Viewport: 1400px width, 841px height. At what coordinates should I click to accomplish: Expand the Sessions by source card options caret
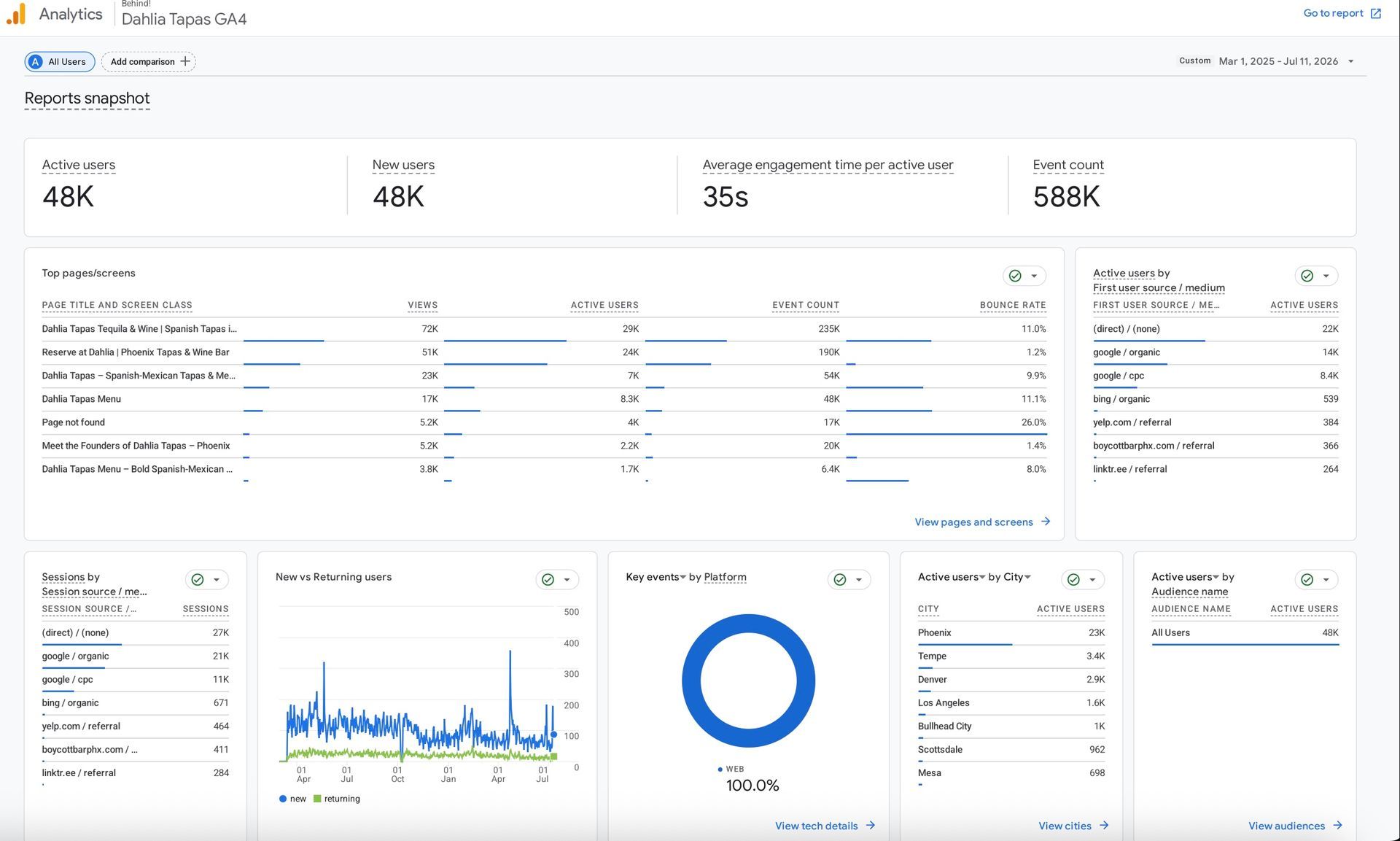(217, 579)
